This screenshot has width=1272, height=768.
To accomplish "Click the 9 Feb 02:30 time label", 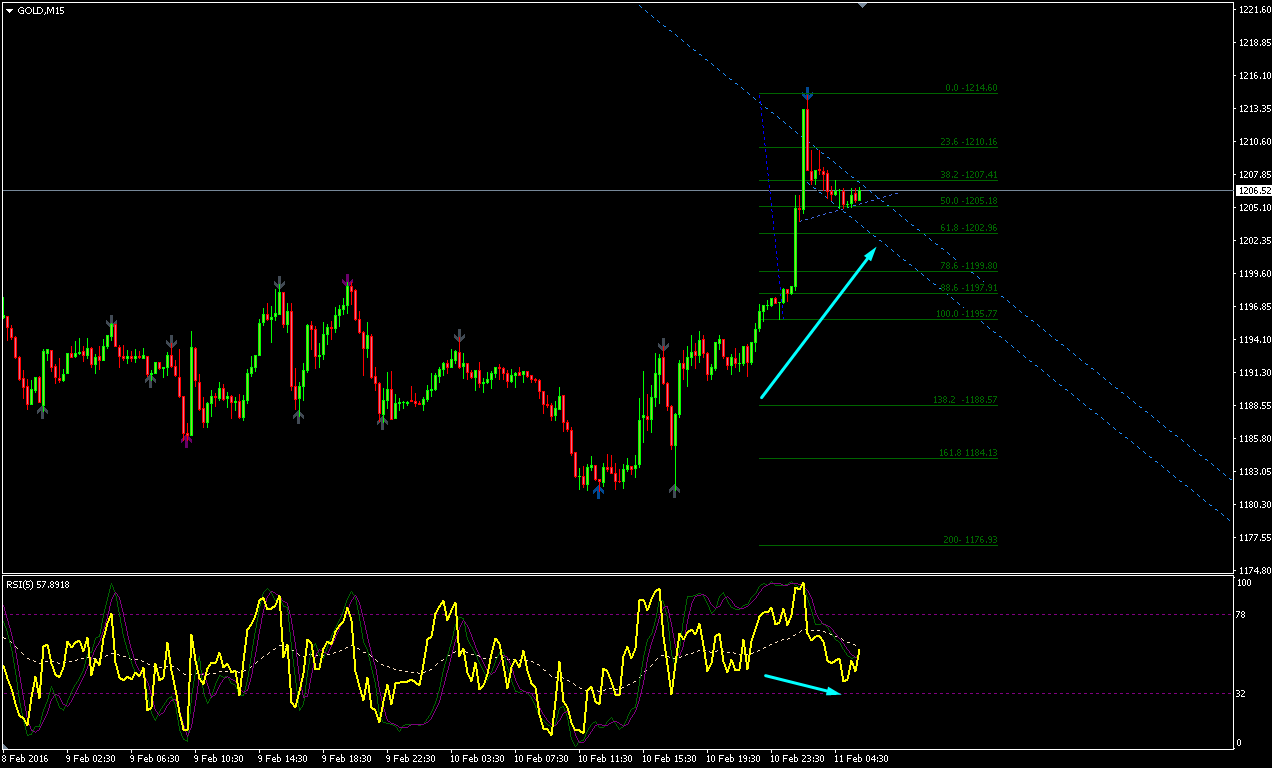I will coord(91,758).
